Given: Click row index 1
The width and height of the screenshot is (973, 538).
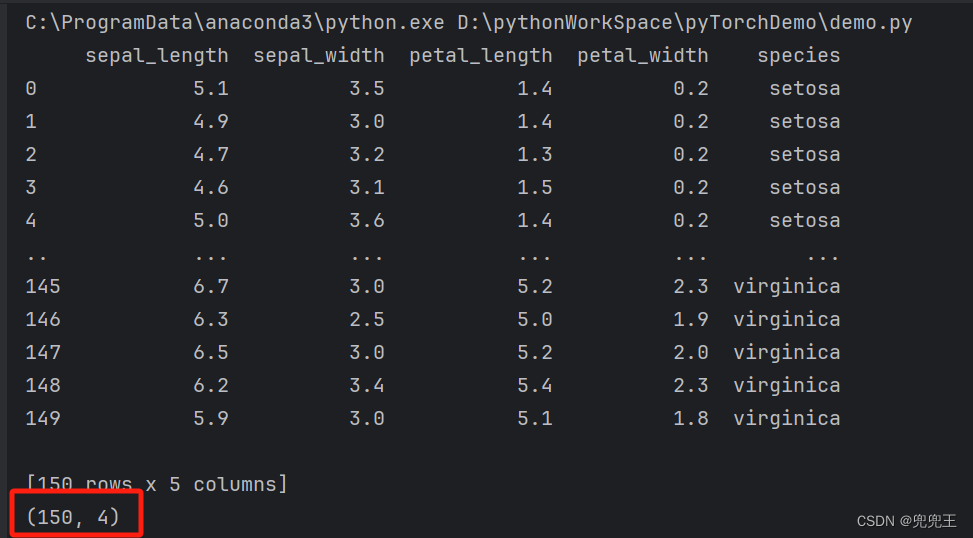Looking at the screenshot, I should click(x=31, y=122).
